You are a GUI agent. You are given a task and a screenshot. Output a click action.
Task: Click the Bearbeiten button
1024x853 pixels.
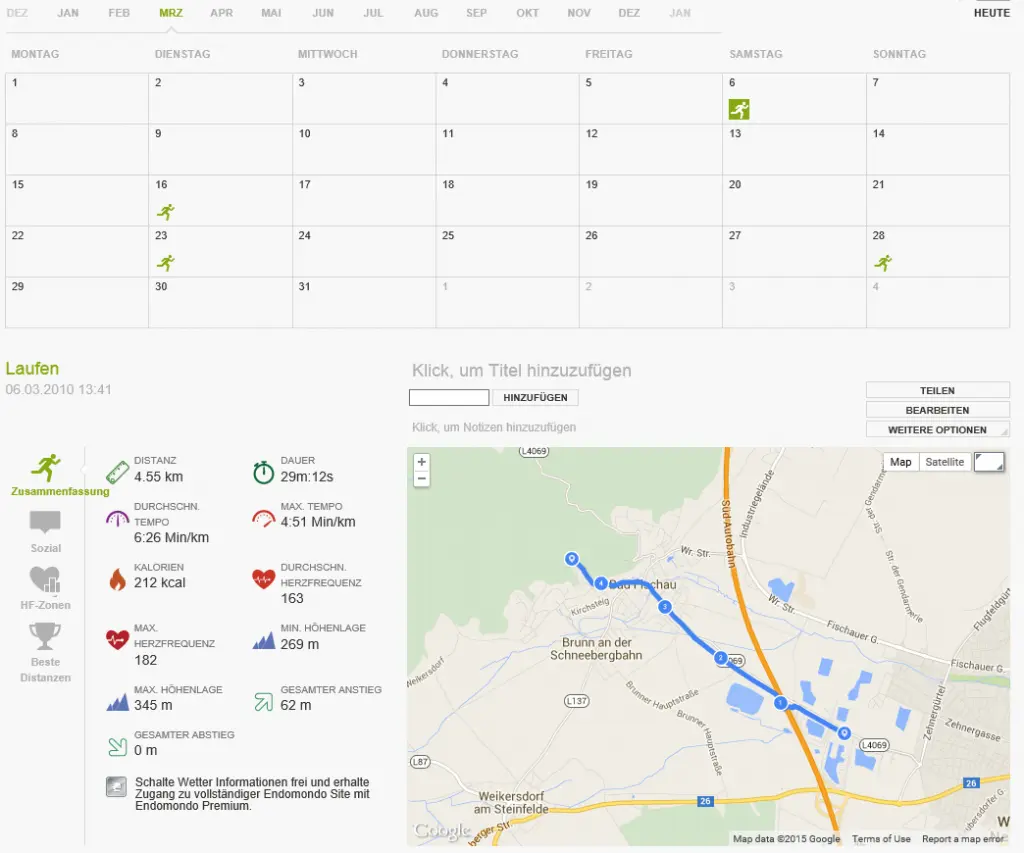[937, 410]
